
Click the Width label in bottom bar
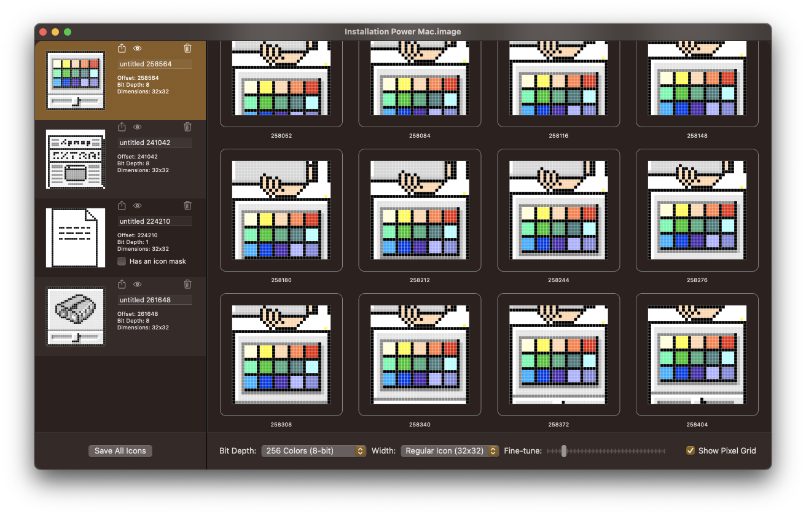coord(383,451)
